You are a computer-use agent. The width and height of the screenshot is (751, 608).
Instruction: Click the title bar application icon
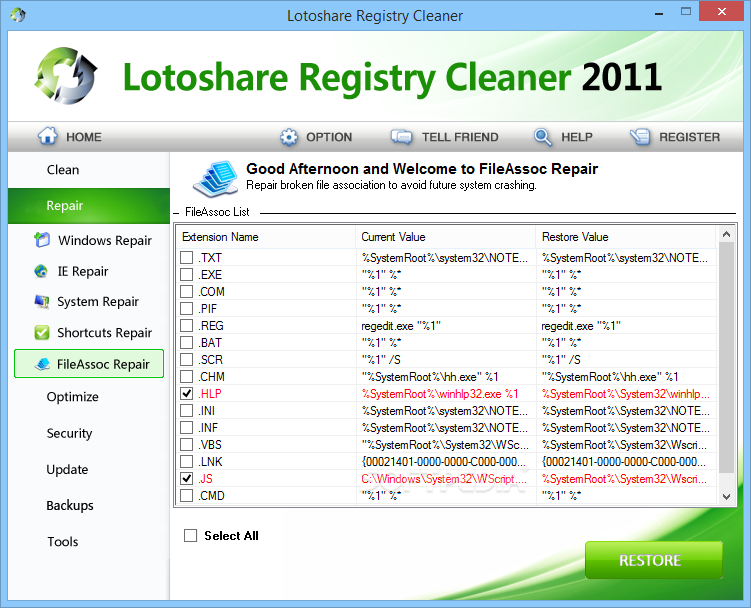pos(18,15)
